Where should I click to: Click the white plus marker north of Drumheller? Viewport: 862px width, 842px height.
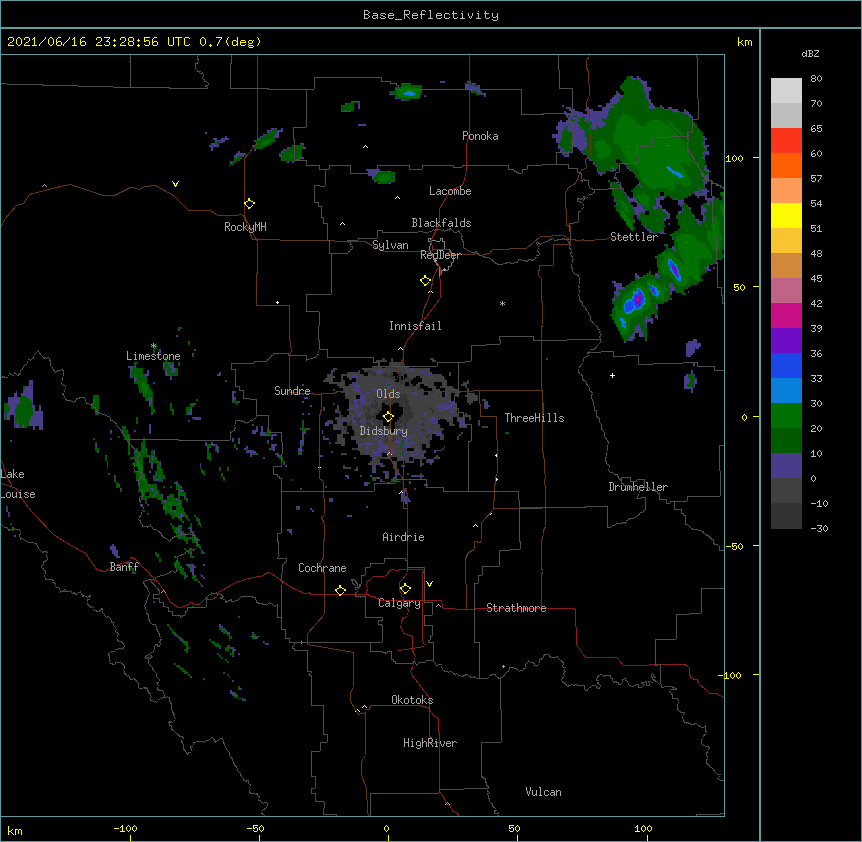(x=612, y=375)
